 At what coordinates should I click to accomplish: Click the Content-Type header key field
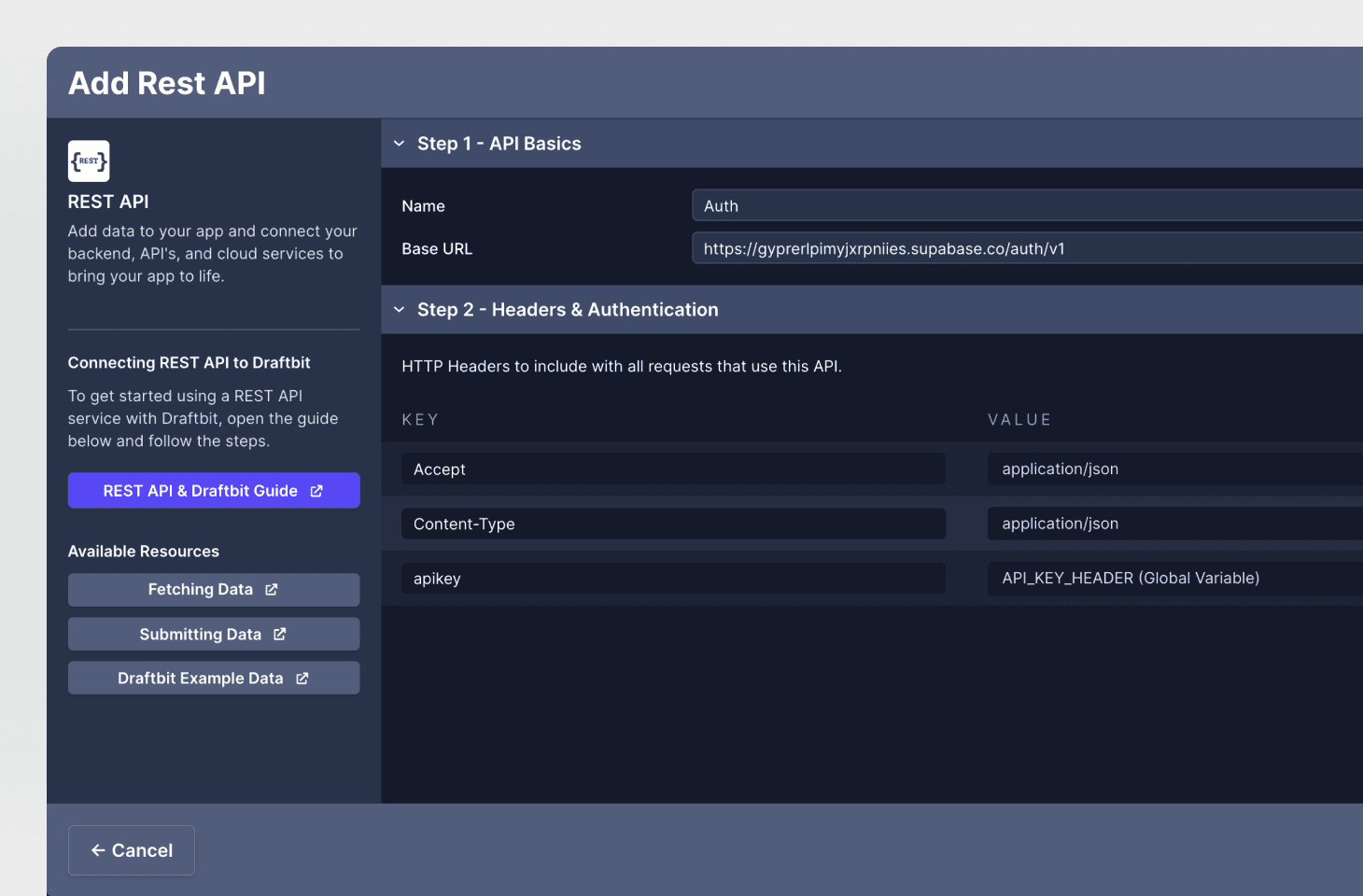[x=672, y=524]
